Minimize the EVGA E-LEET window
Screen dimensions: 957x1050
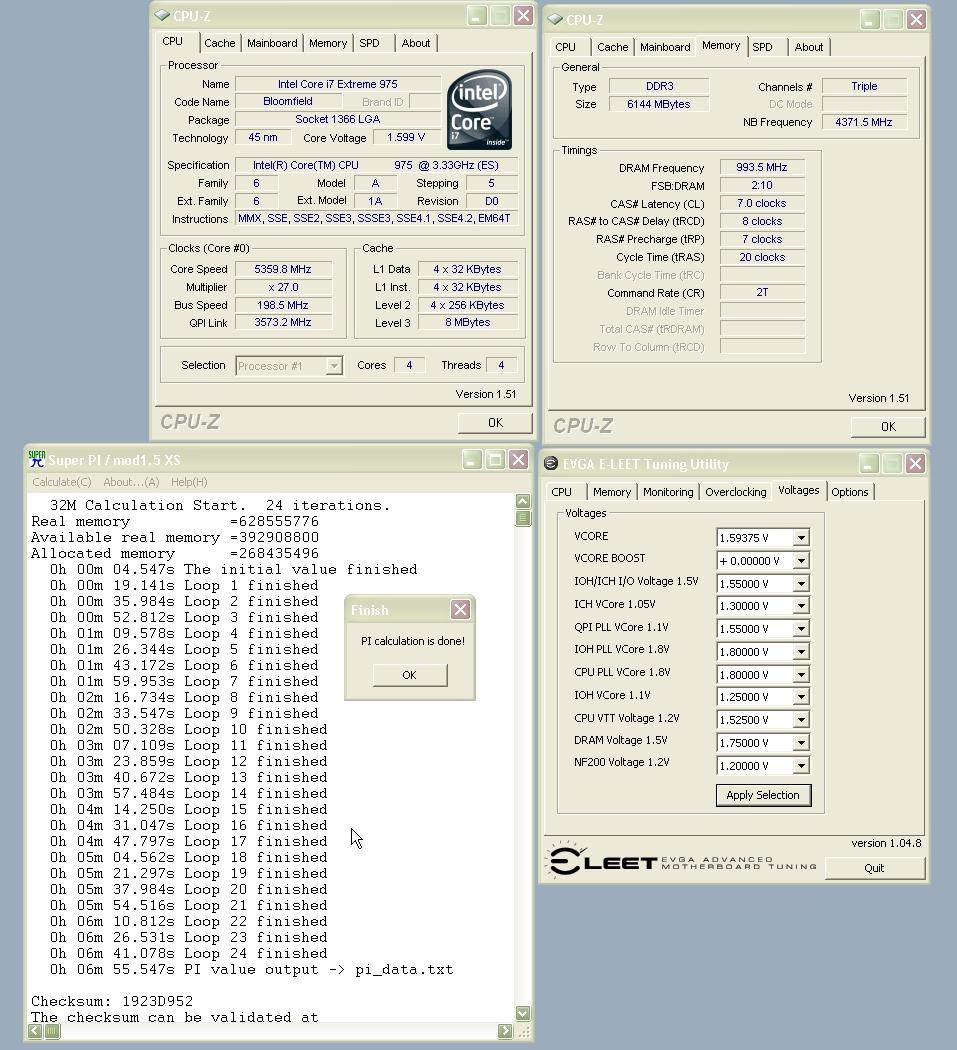click(x=869, y=463)
